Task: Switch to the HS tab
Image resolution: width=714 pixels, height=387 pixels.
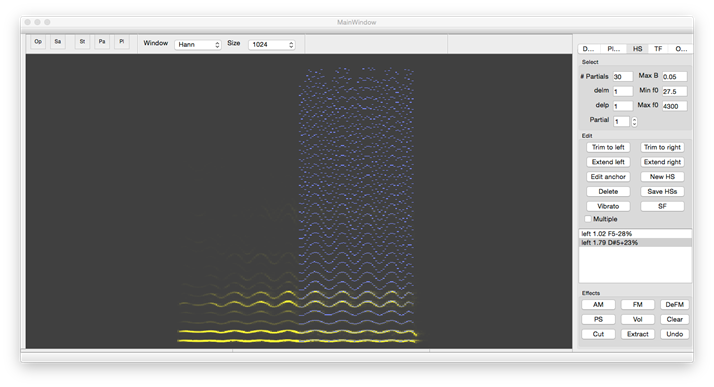Action: [638, 49]
